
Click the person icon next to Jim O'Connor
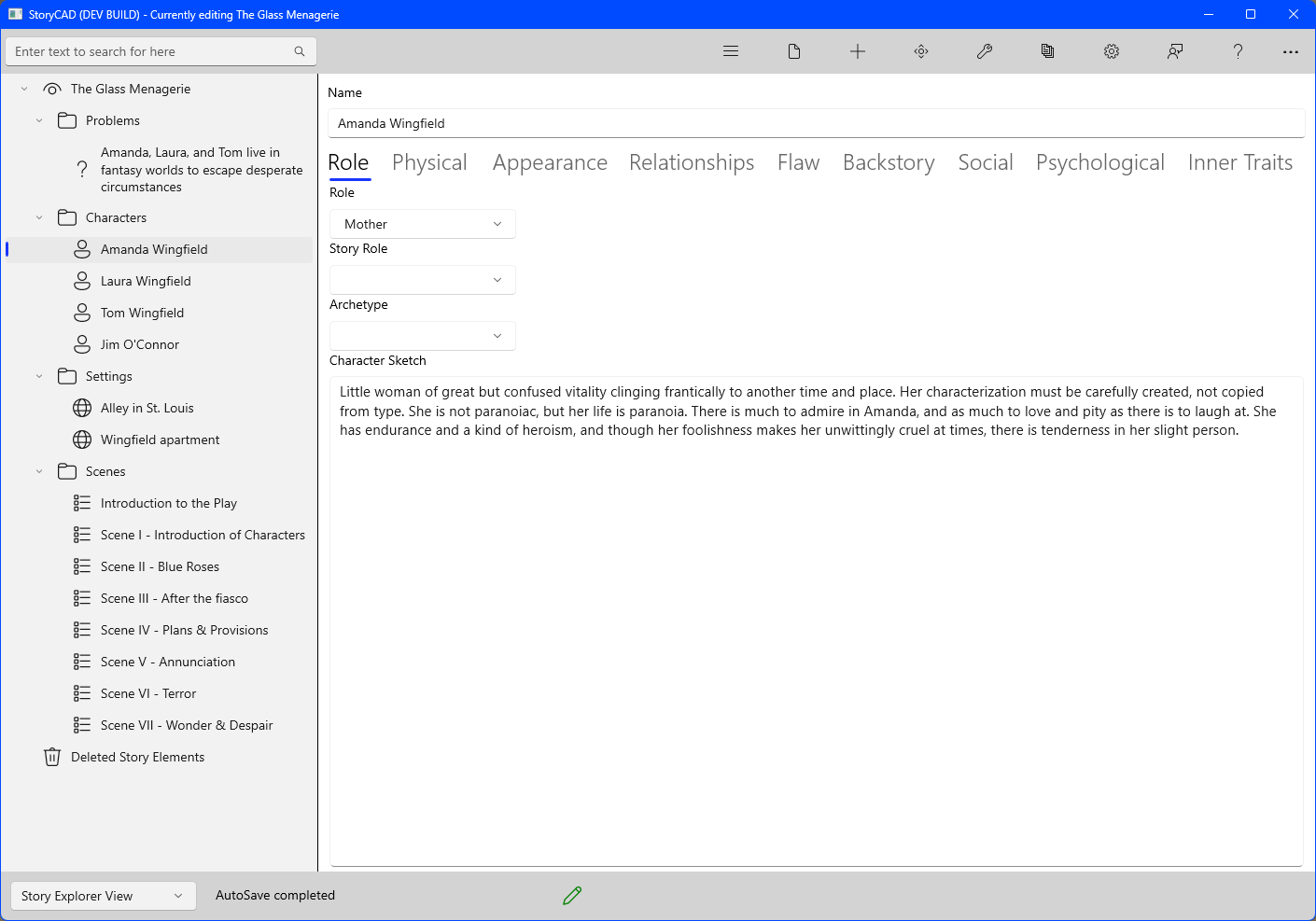click(82, 344)
